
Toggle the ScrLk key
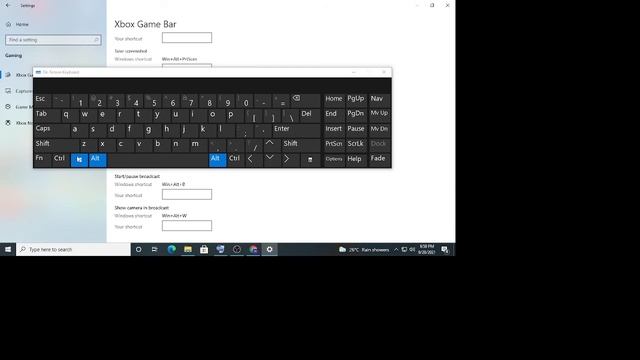[356, 145]
